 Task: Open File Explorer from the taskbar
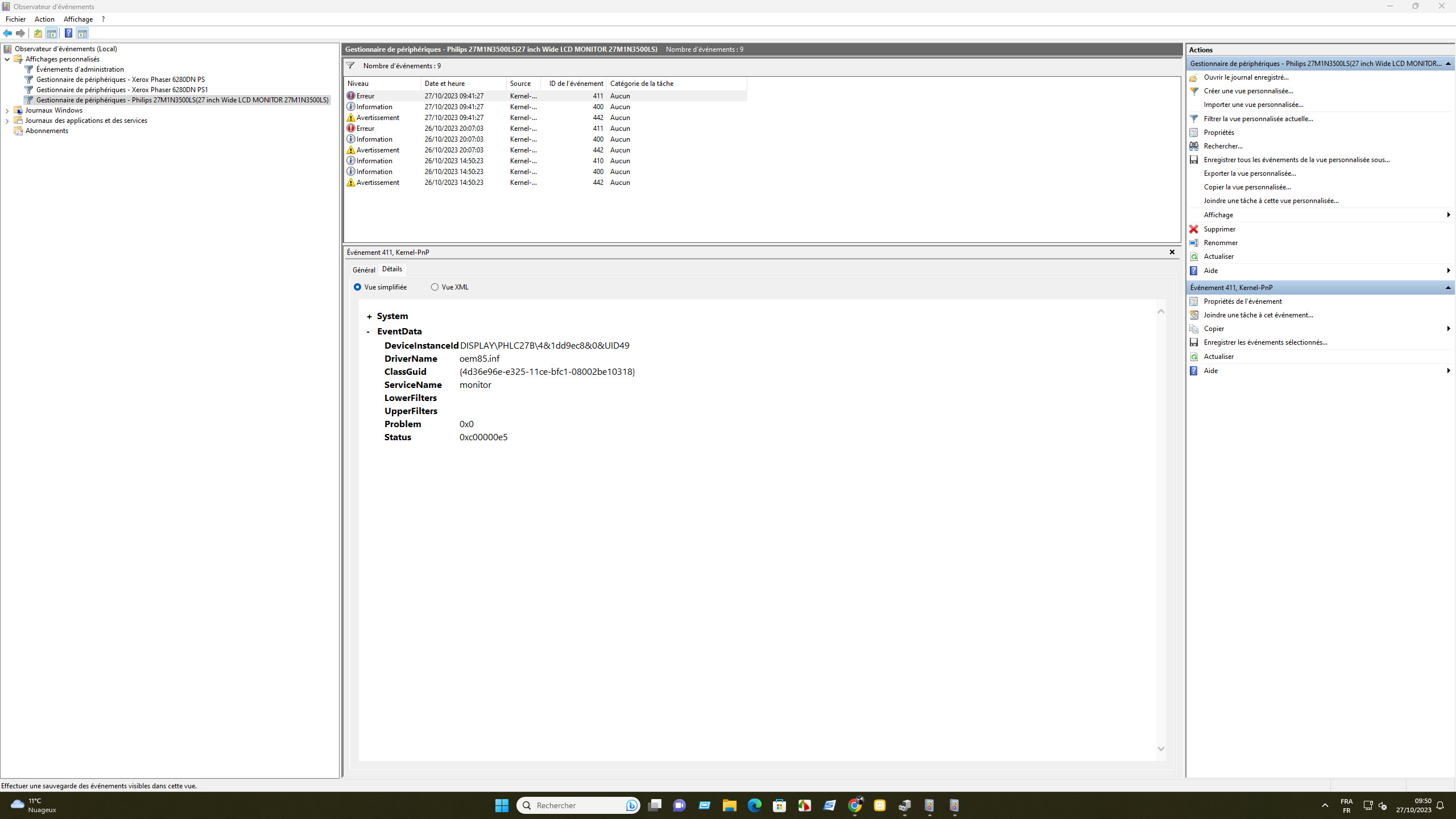tap(729, 805)
